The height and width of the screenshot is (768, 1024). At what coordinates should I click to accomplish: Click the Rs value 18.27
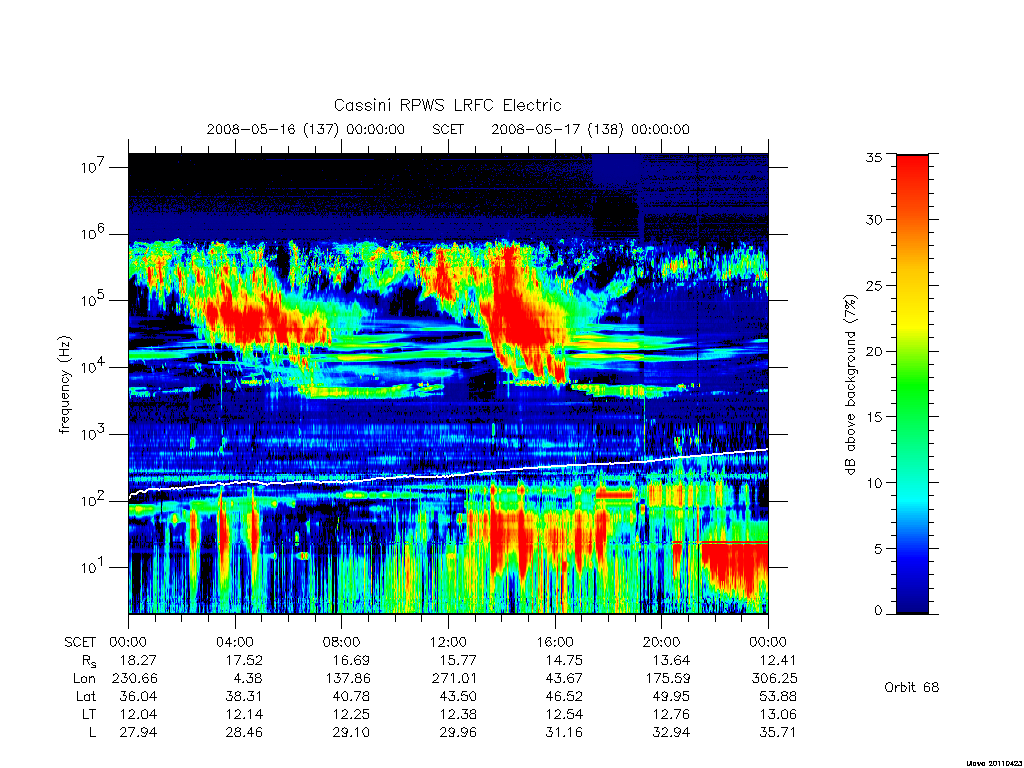tap(138, 660)
